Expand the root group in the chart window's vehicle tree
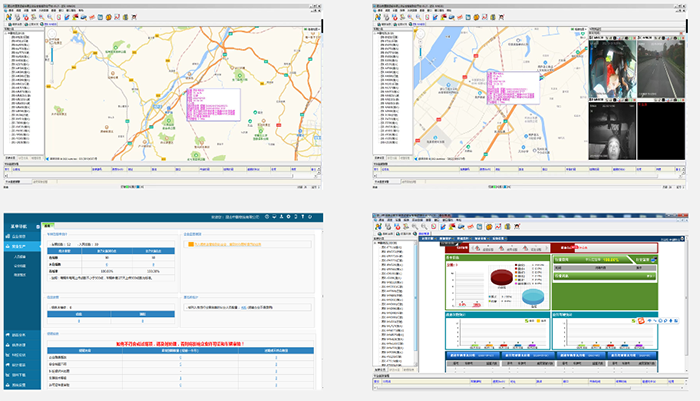700x401 pixels. point(376,245)
